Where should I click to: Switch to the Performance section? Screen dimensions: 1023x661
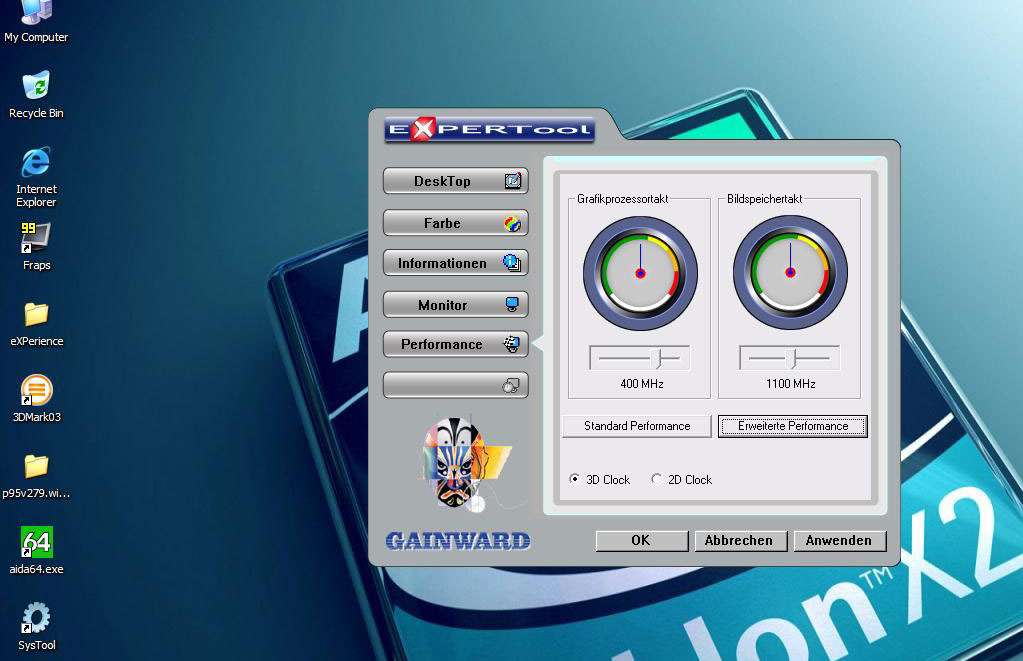455,344
